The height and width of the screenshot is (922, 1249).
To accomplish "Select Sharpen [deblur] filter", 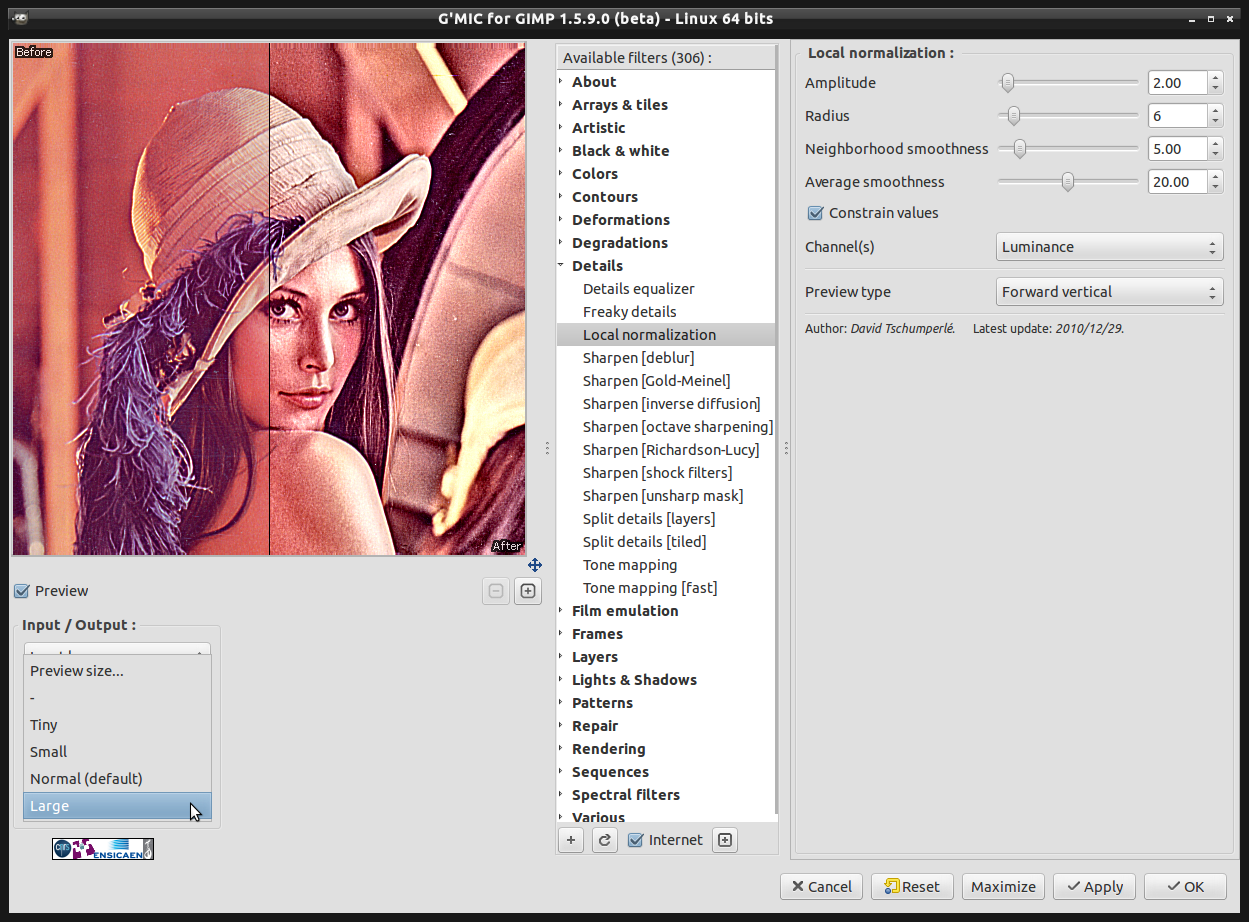I will point(666,358).
